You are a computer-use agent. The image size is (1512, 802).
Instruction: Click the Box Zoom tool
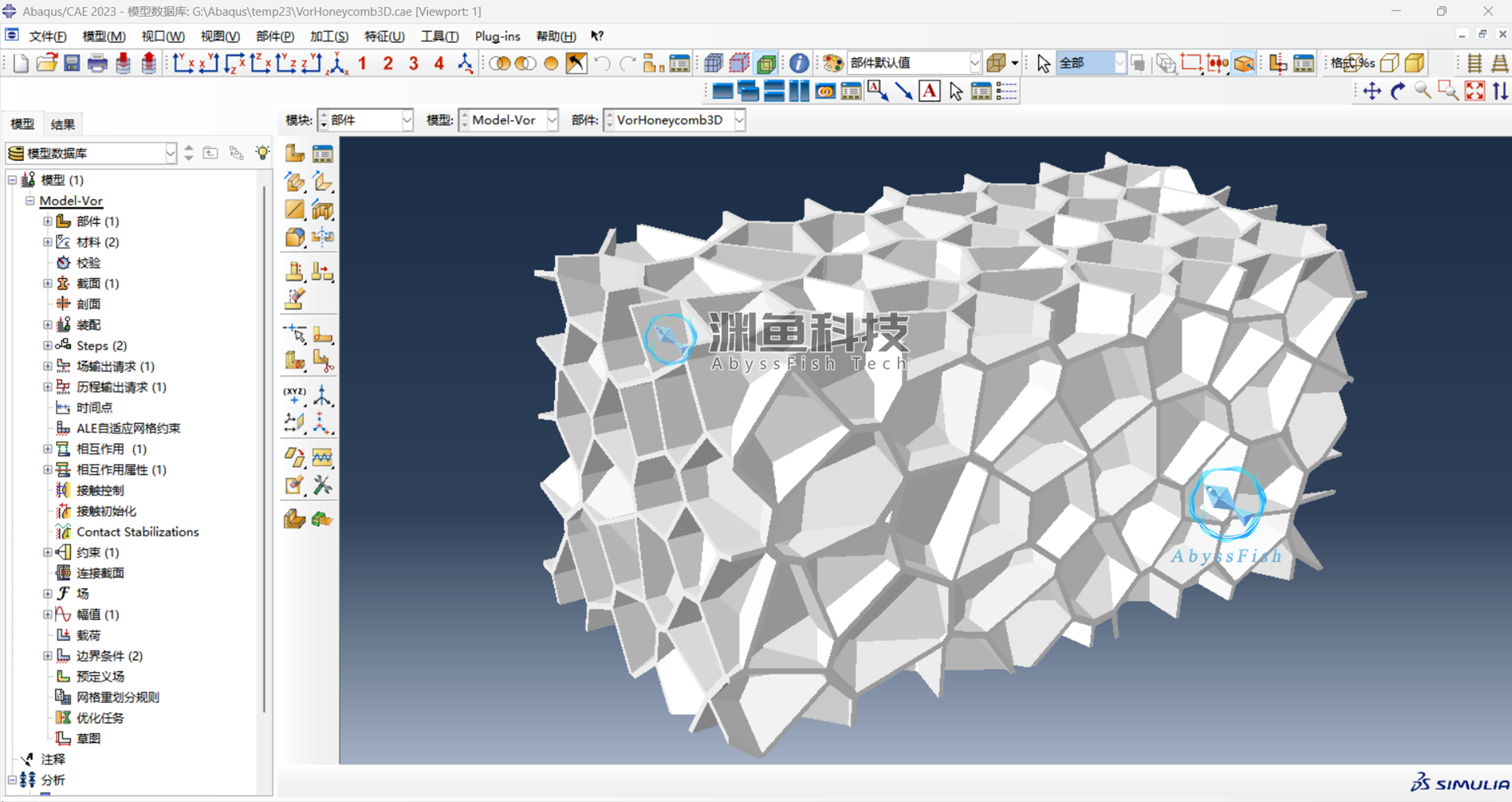[x=1449, y=91]
